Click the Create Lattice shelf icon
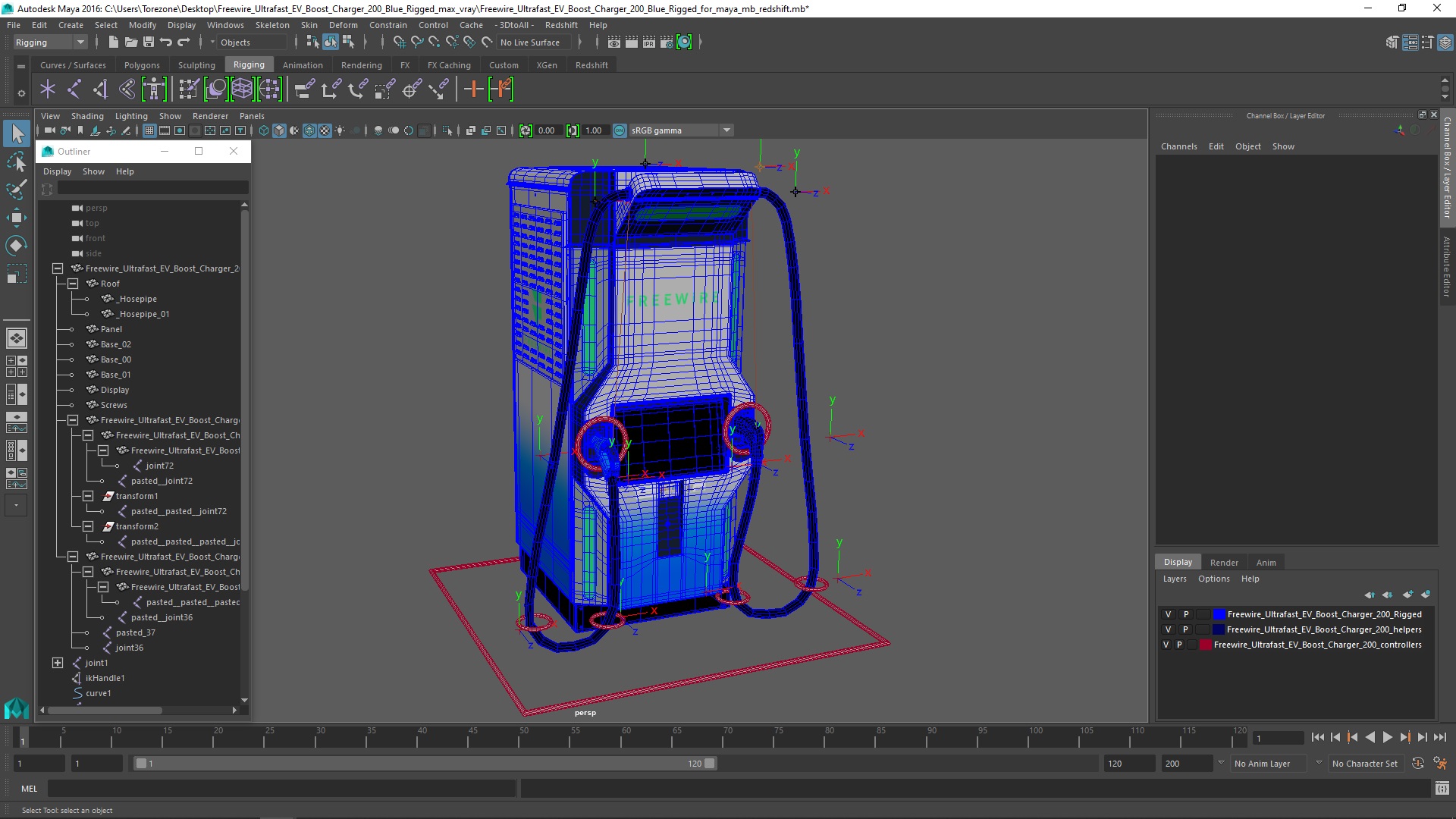This screenshot has height=819, width=1456. pyautogui.click(x=242, y=89)
